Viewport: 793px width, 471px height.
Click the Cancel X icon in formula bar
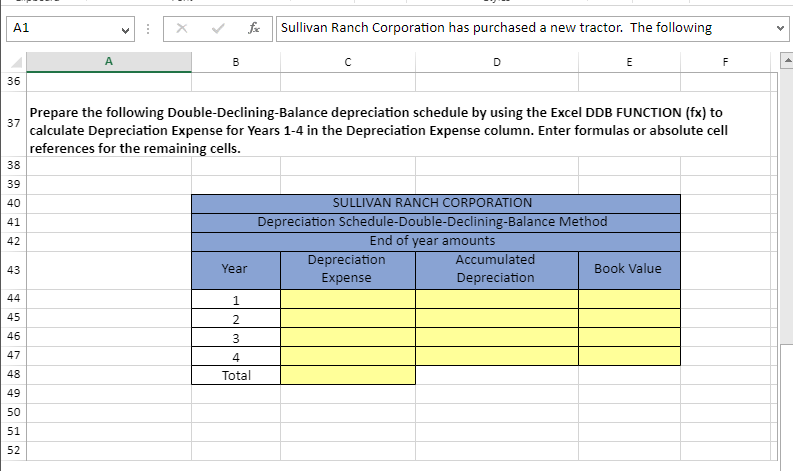182,28
